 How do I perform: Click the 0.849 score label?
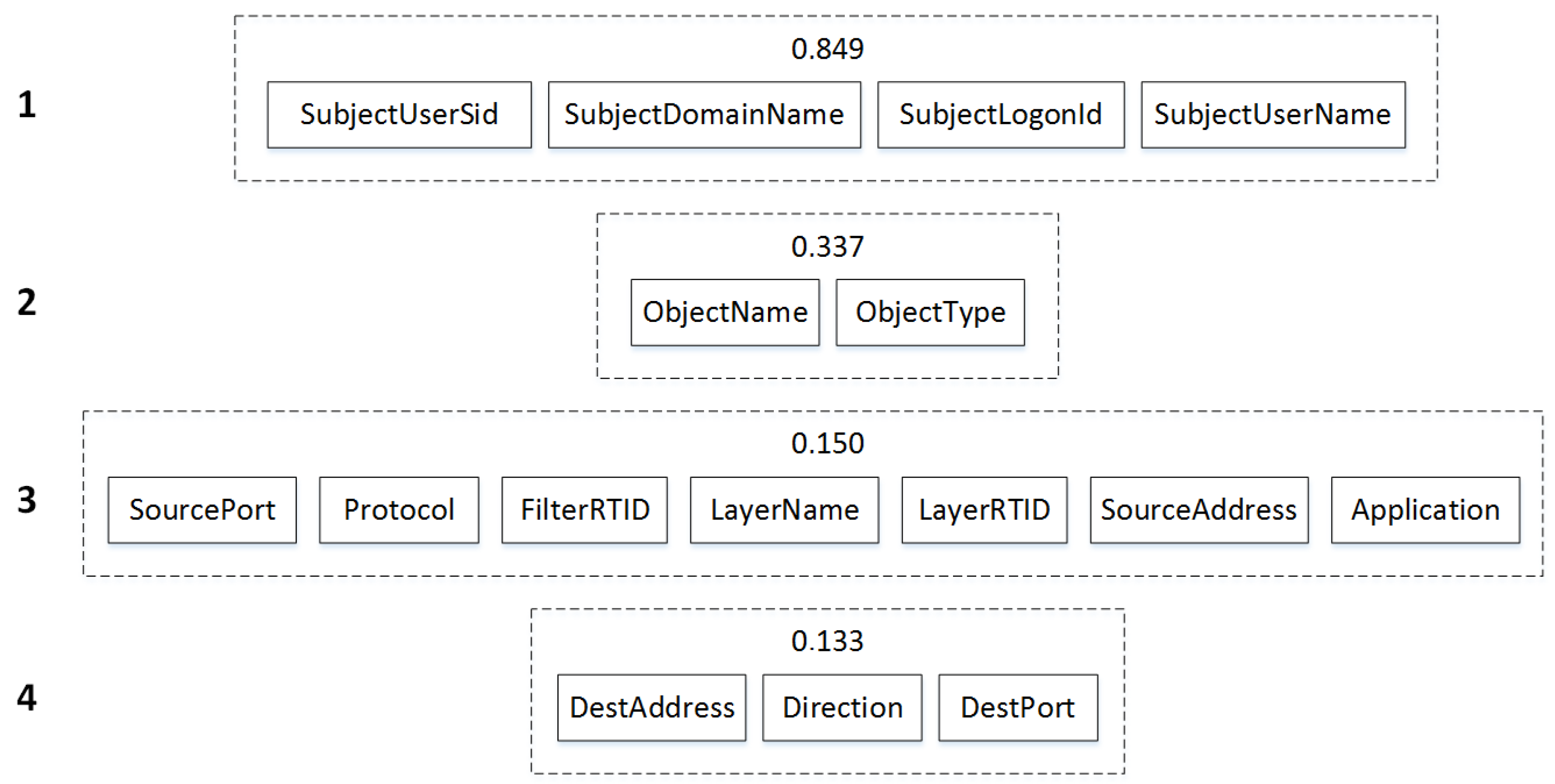(x=827, y=49)
